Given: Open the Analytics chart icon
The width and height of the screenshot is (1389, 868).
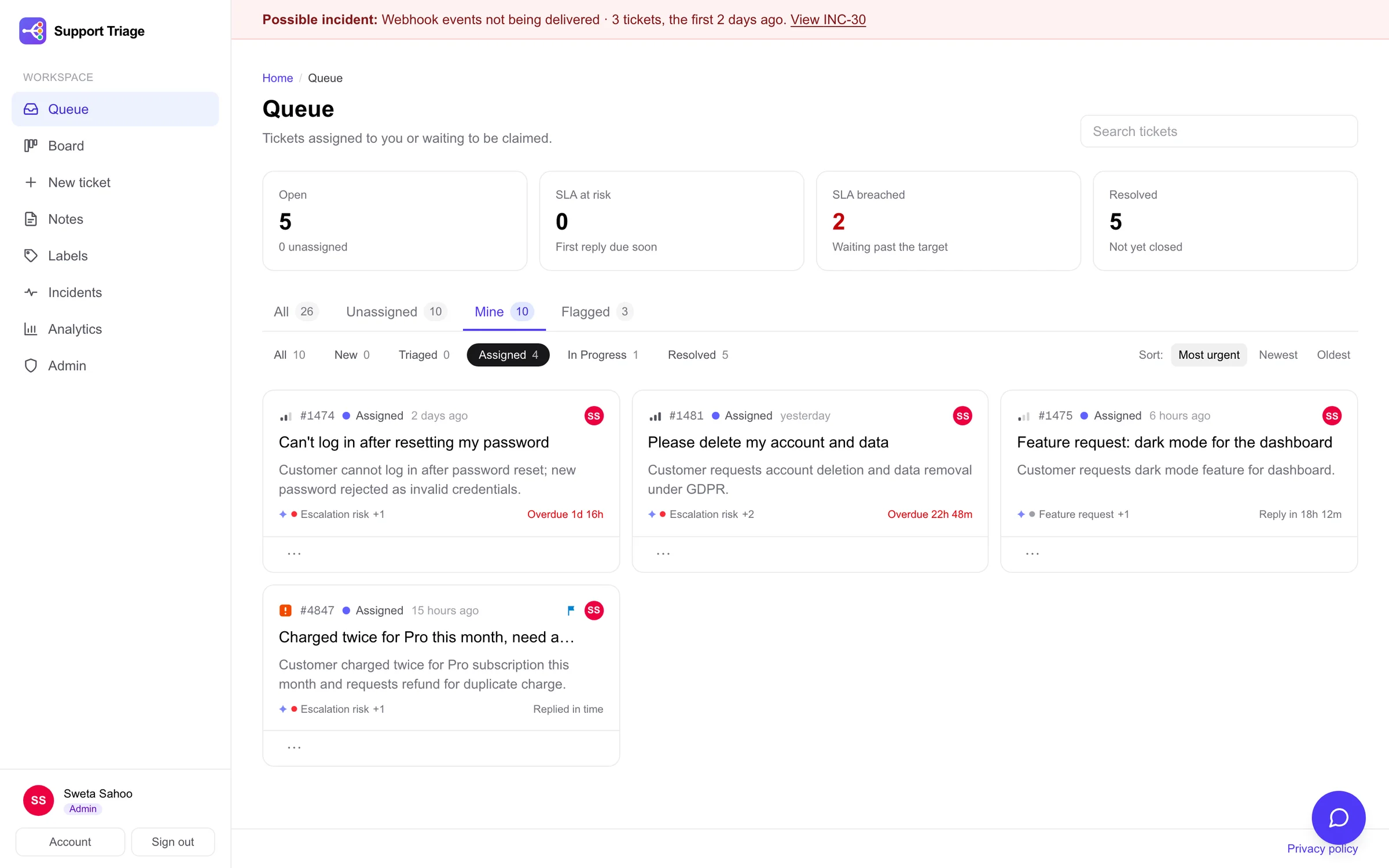Looking at the screenshot, I should click(31, 329).
